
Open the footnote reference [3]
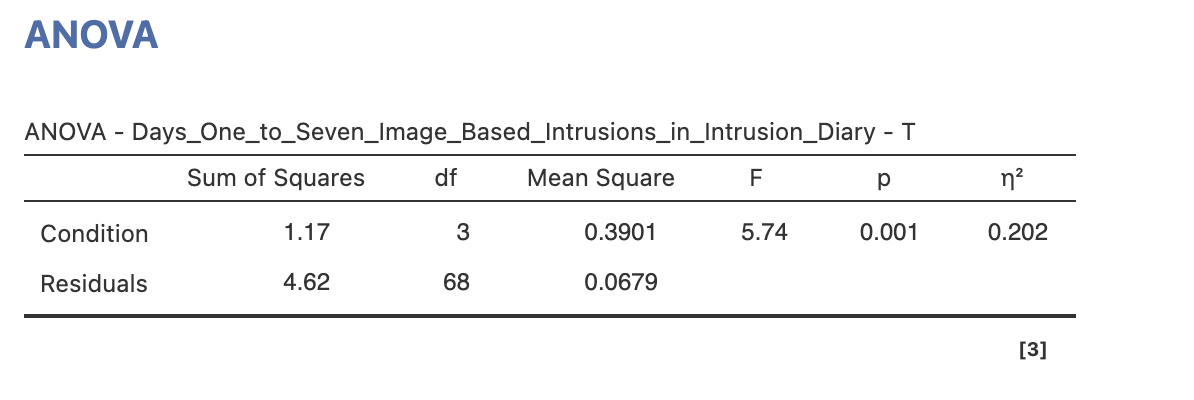click(x=1033, y=350)
